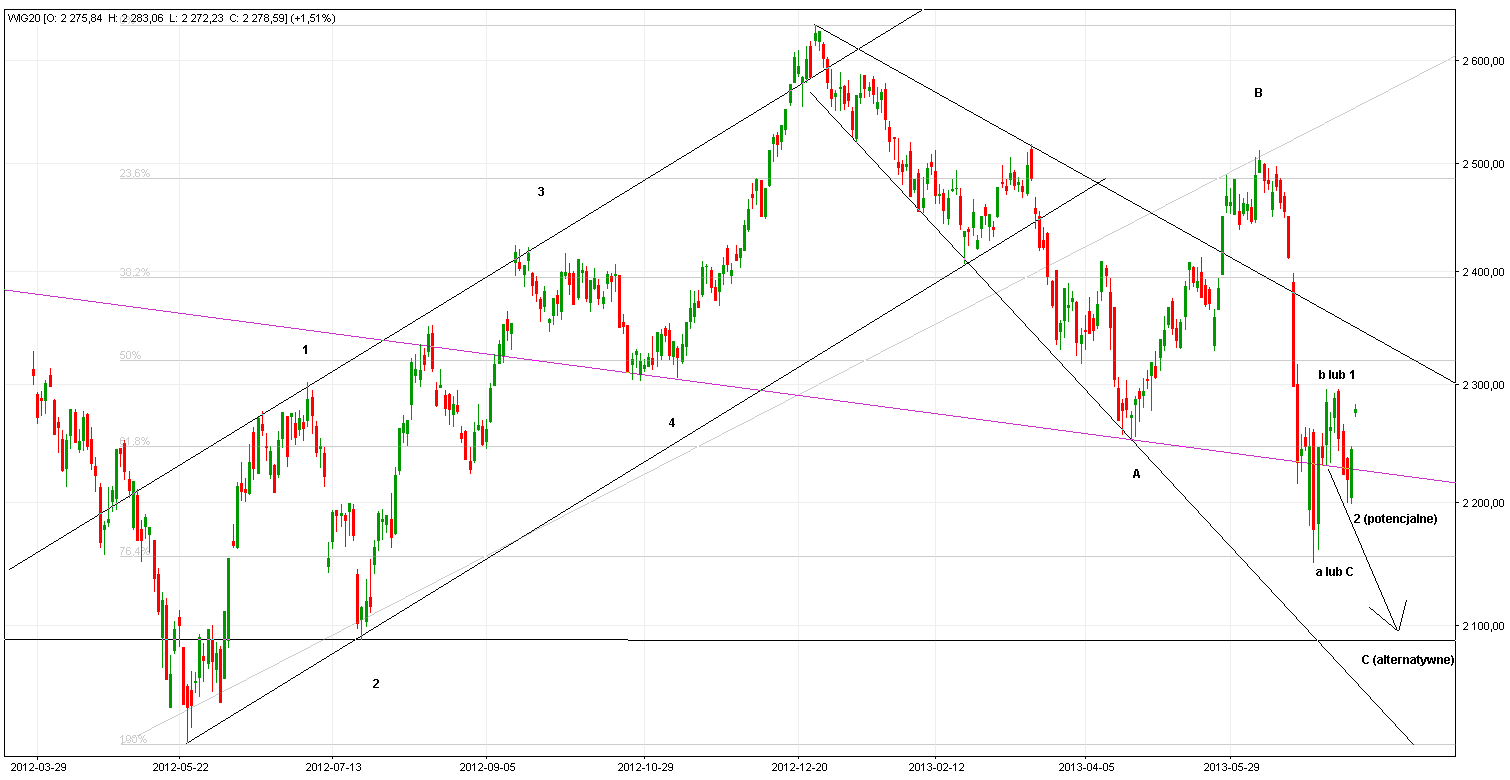Click the 2 300,00 price axis label
This screenshot has height=780, width=1510.
click(1484, 384)
